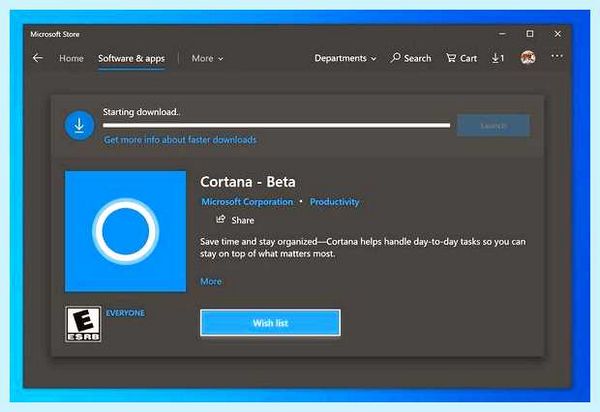The width and height of the screenshot is (600, 412).
Task: Expand the More dropdown
Action: coord(207,59)
